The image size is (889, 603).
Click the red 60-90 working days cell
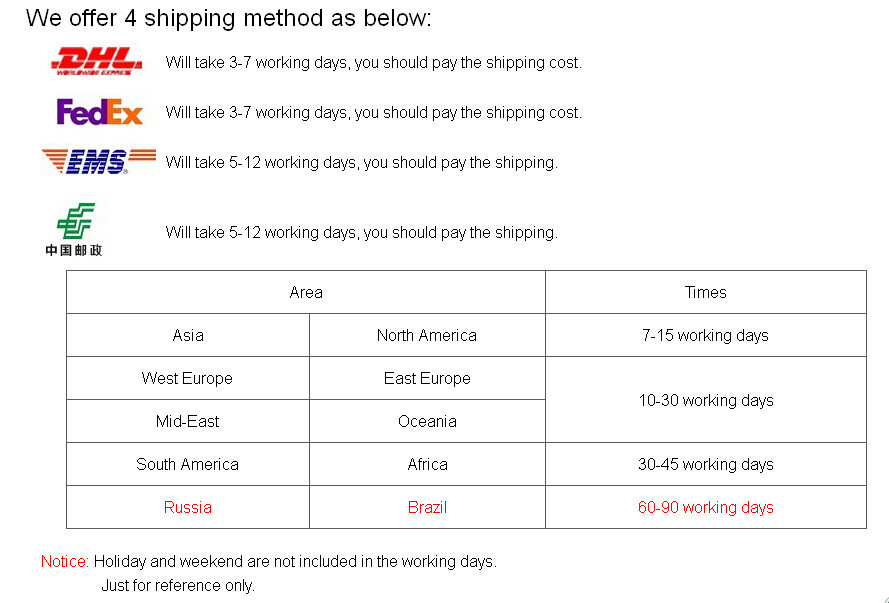point(705,508)
